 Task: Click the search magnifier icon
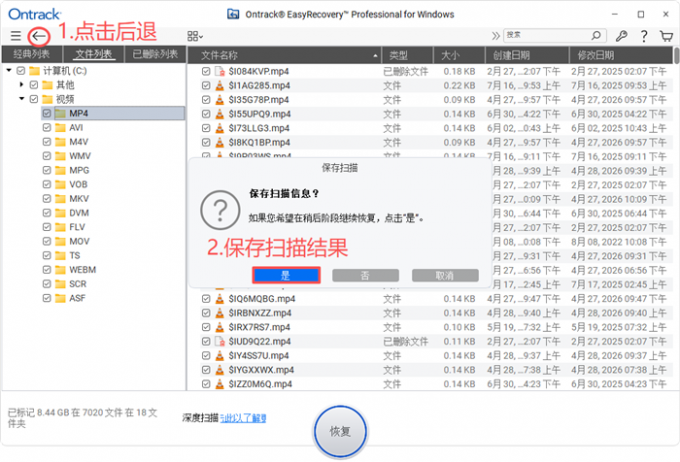[596, 35]
